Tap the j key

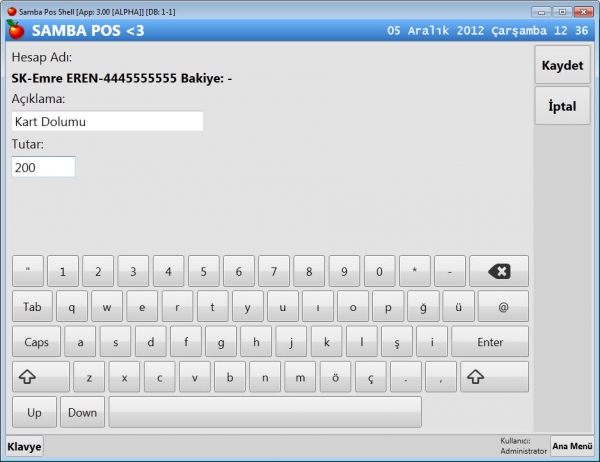[291, 342]
